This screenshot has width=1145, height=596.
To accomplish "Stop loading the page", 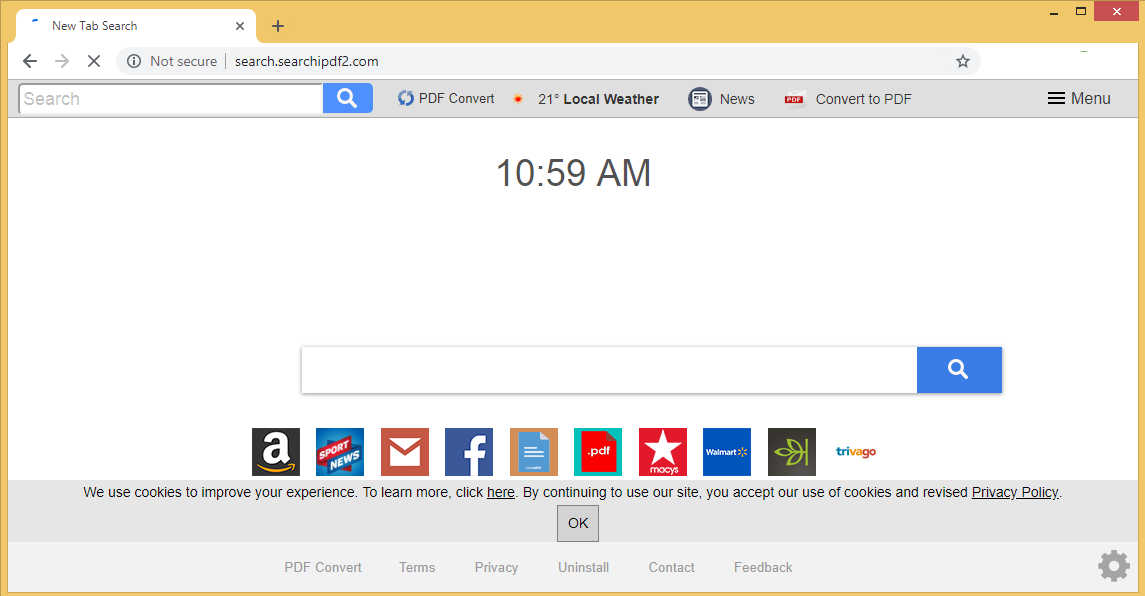I will click(x=93, y=61).
